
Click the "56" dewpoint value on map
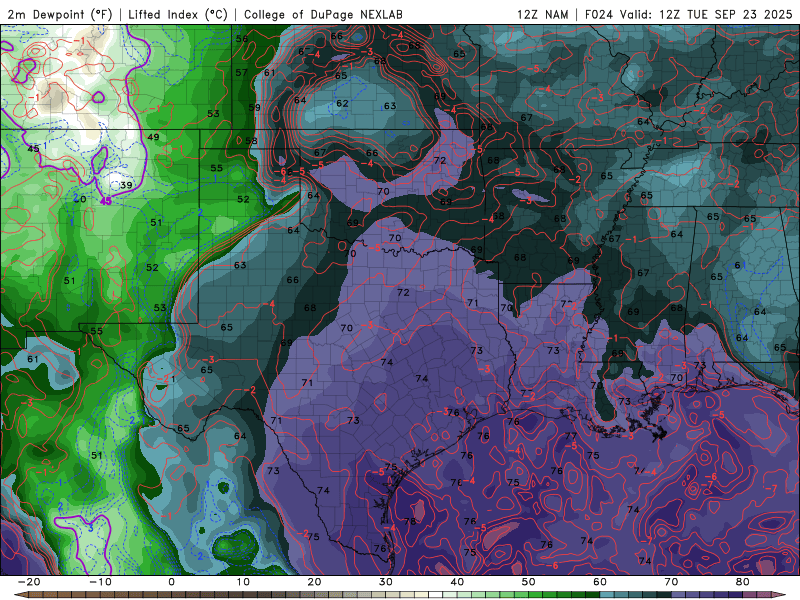click(242, 39)
